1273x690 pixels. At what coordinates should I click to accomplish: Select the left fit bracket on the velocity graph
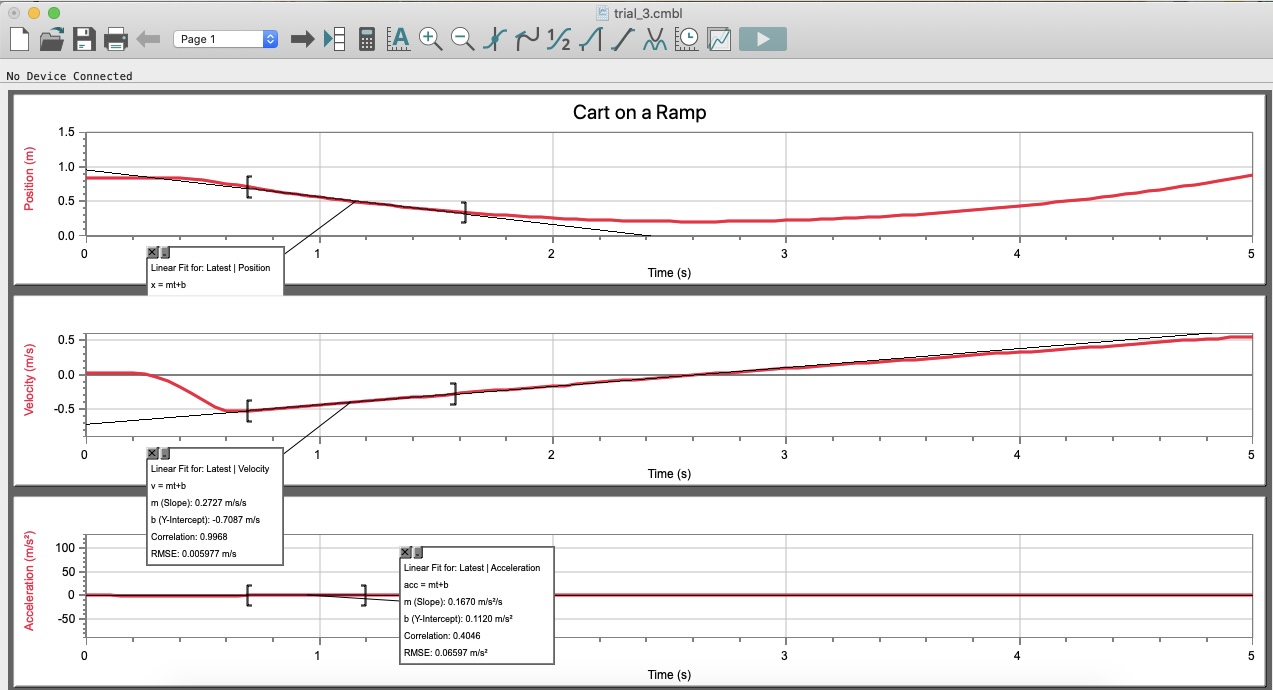click(x=249, y=411)
